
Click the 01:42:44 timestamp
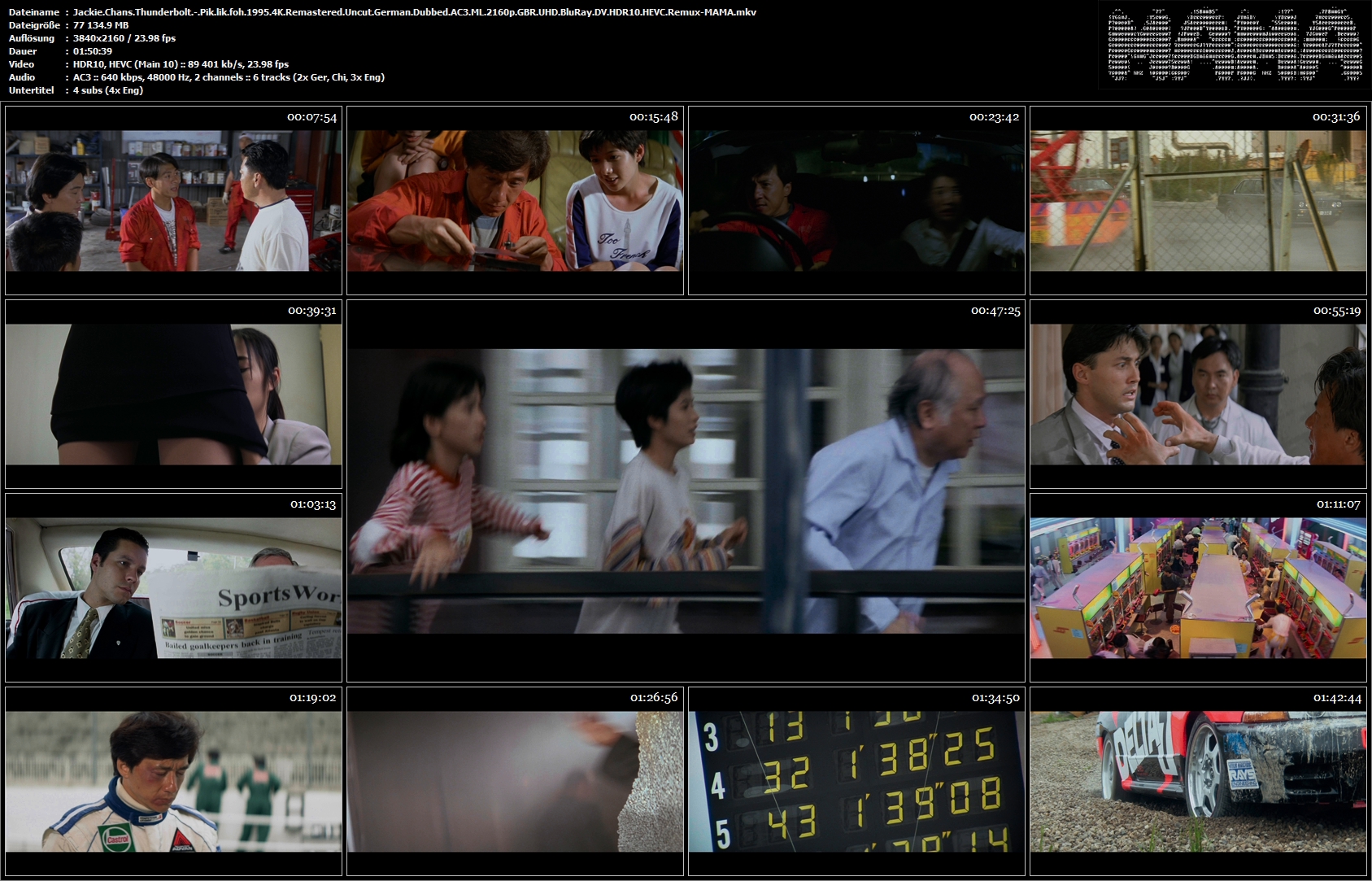click(x=1337, y=698)
